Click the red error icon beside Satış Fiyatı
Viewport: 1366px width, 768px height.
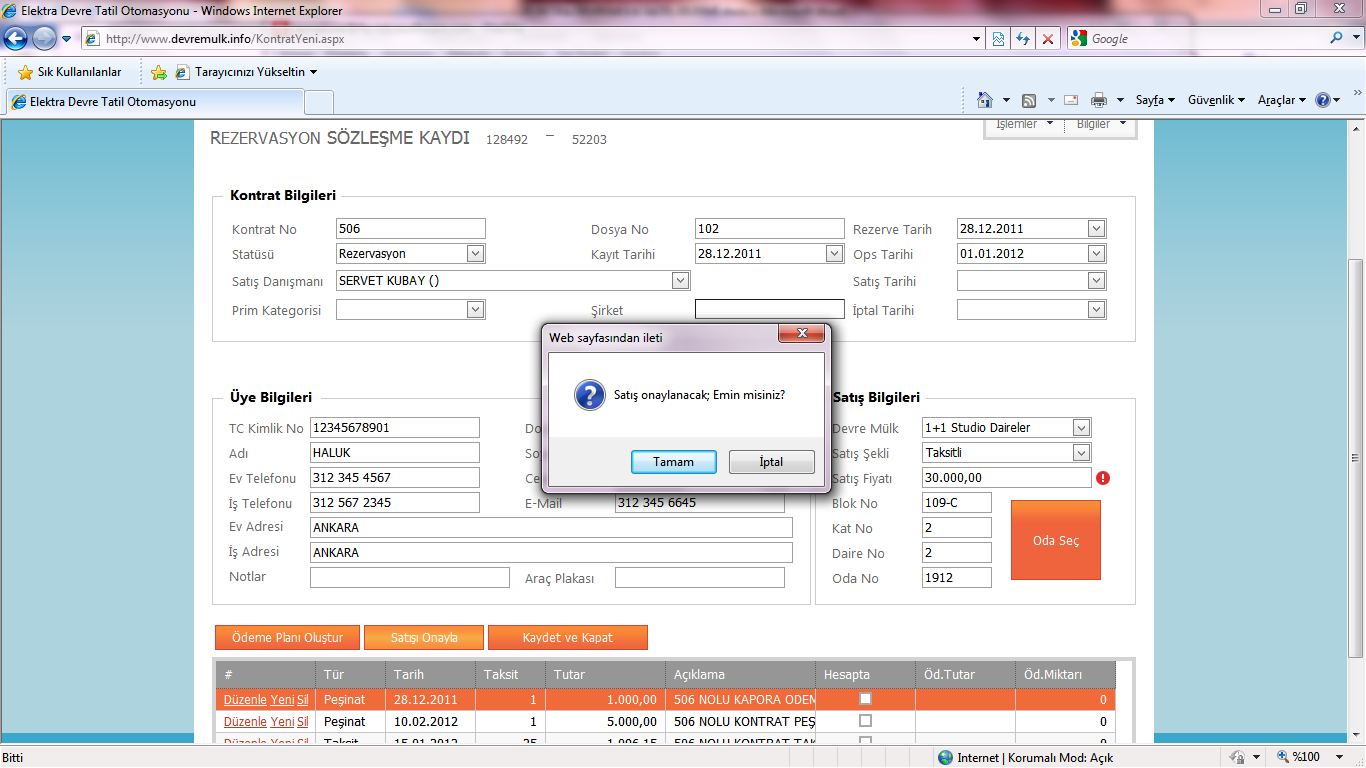(1103, 478)
